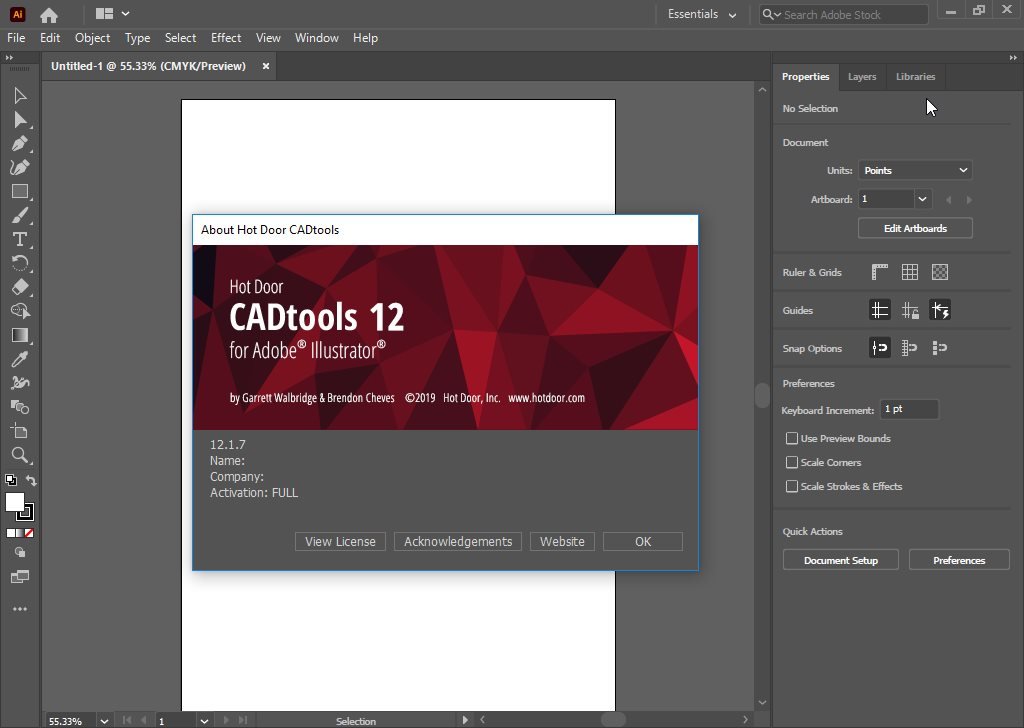The height and width of the screenshot is (728, 1024).
Task: Expand the toolbar double-arrow
Action: [x=9, y=58]
